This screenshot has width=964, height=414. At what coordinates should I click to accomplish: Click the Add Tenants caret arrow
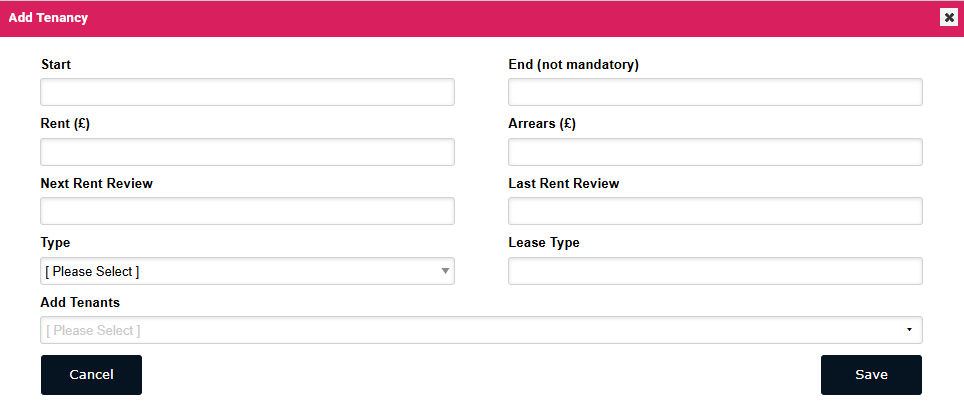click(x=909, y=330)
